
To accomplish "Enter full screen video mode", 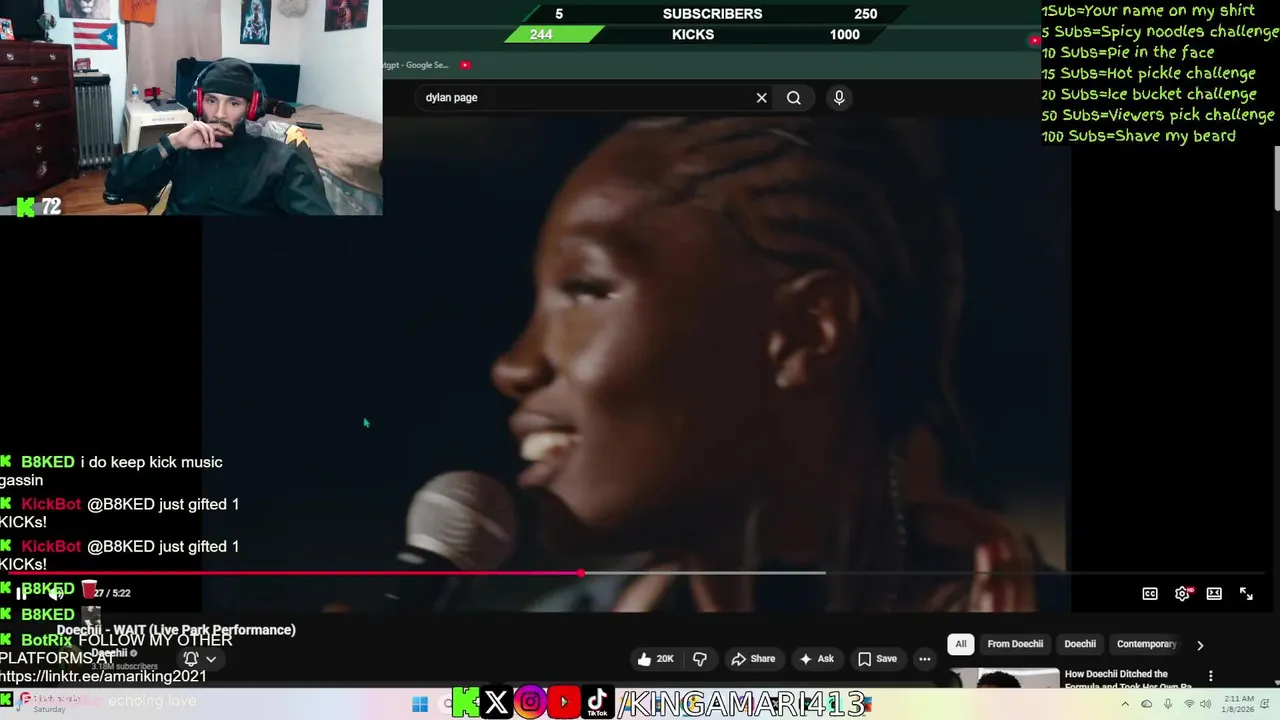I will 1246,593.
